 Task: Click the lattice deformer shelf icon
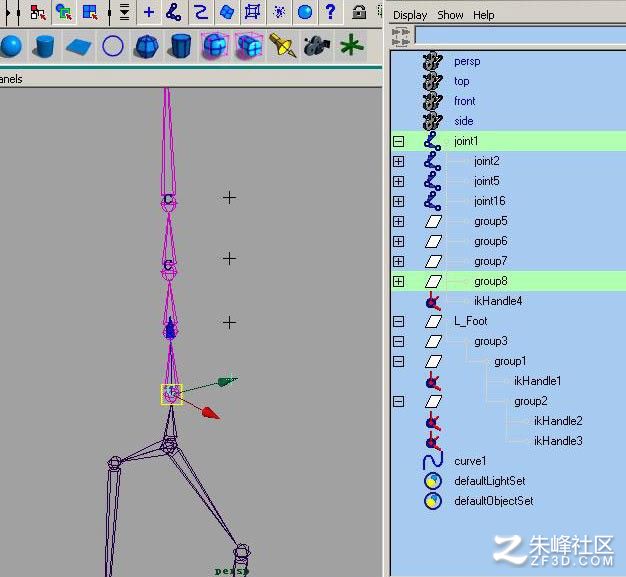[x=215, y=46]
